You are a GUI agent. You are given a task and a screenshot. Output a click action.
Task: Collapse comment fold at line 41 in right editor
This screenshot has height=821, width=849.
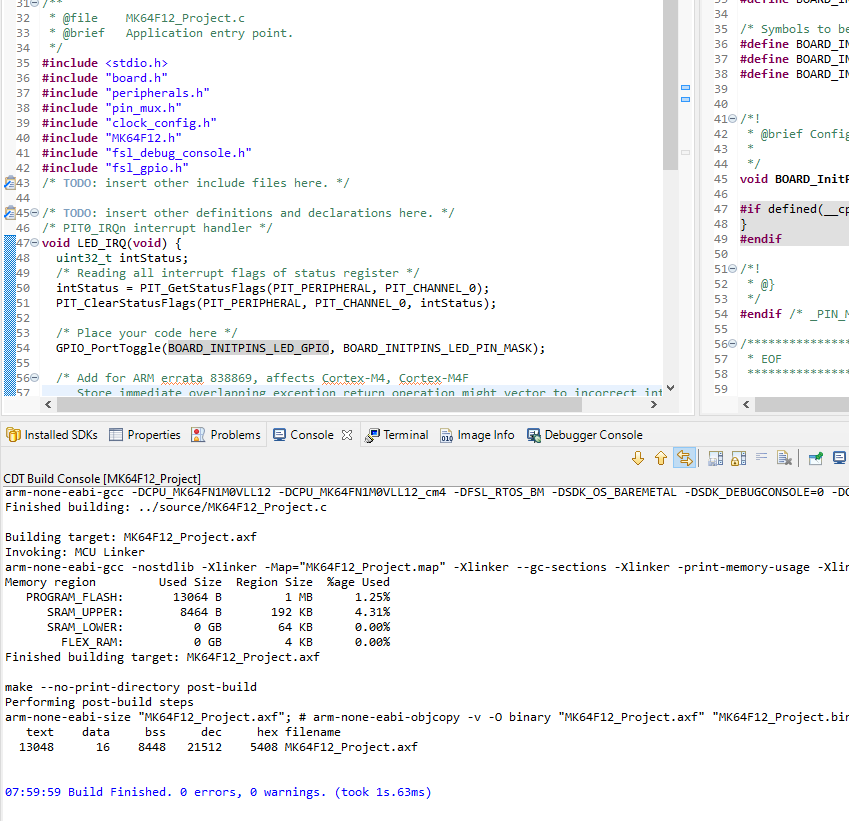tap(733, 118)
